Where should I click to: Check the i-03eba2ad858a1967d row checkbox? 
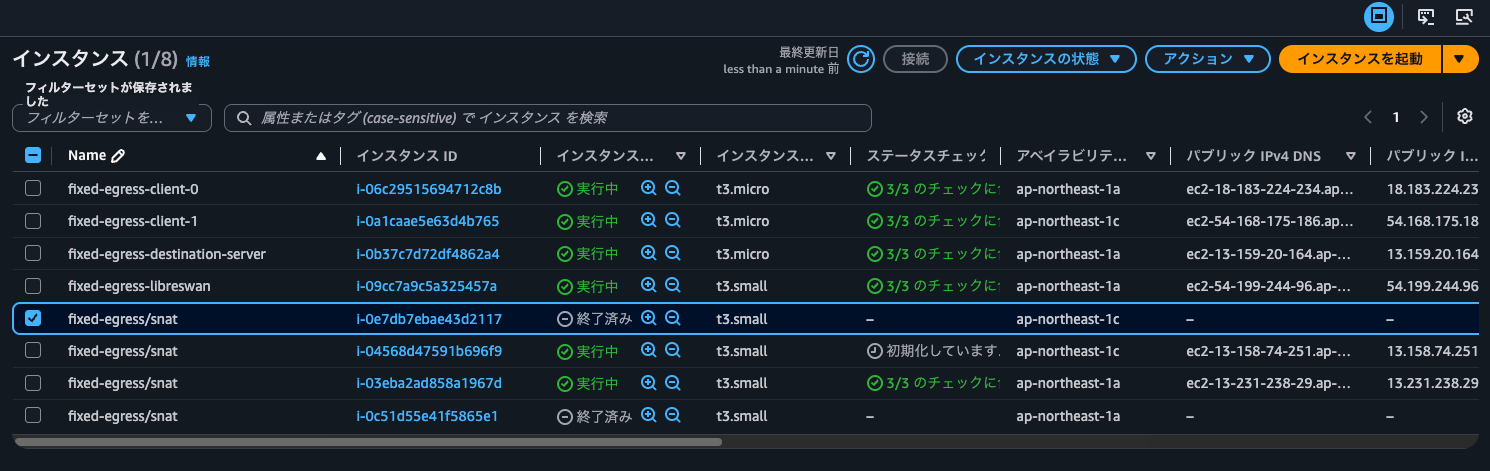click(33, 382)
